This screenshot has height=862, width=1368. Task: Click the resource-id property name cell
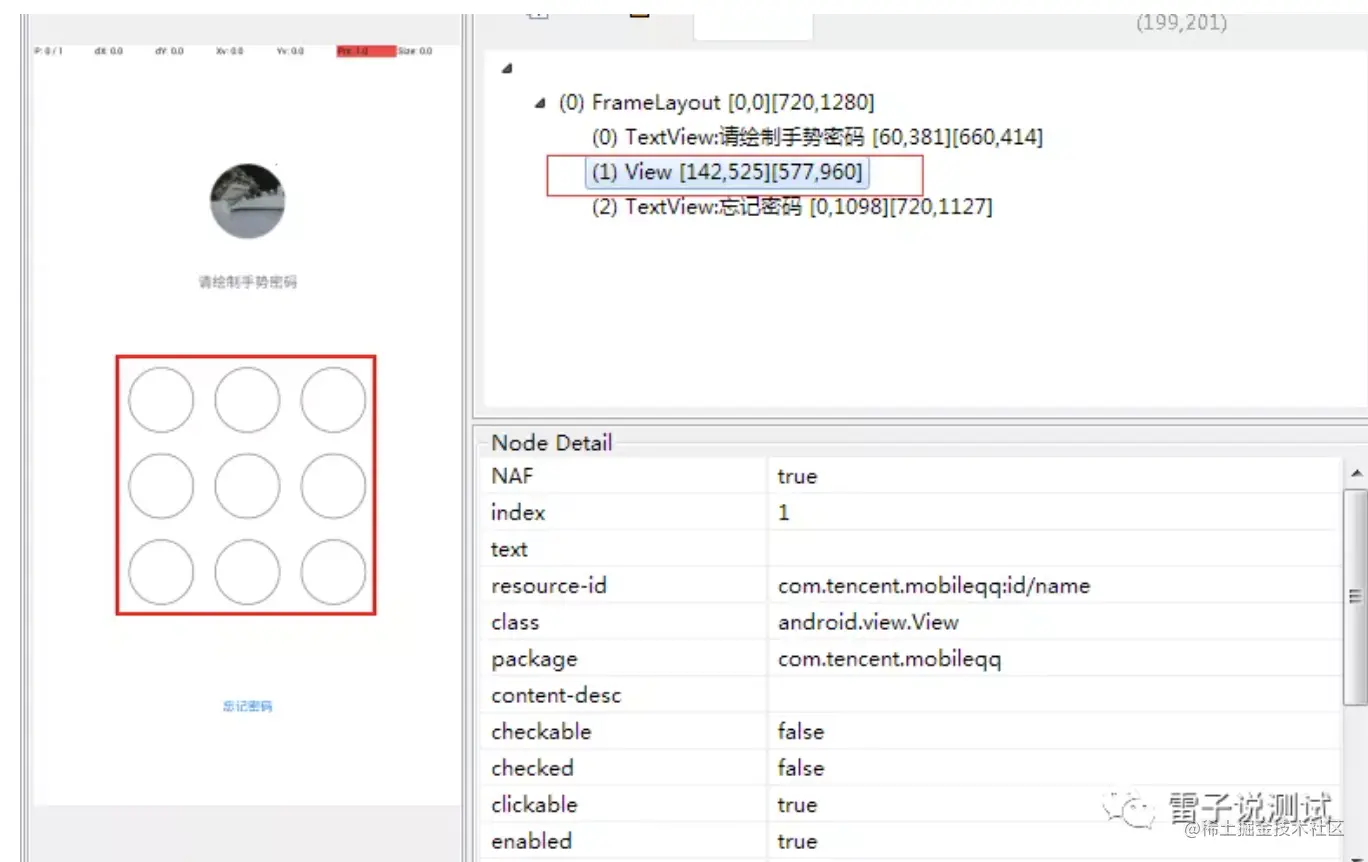624,585
